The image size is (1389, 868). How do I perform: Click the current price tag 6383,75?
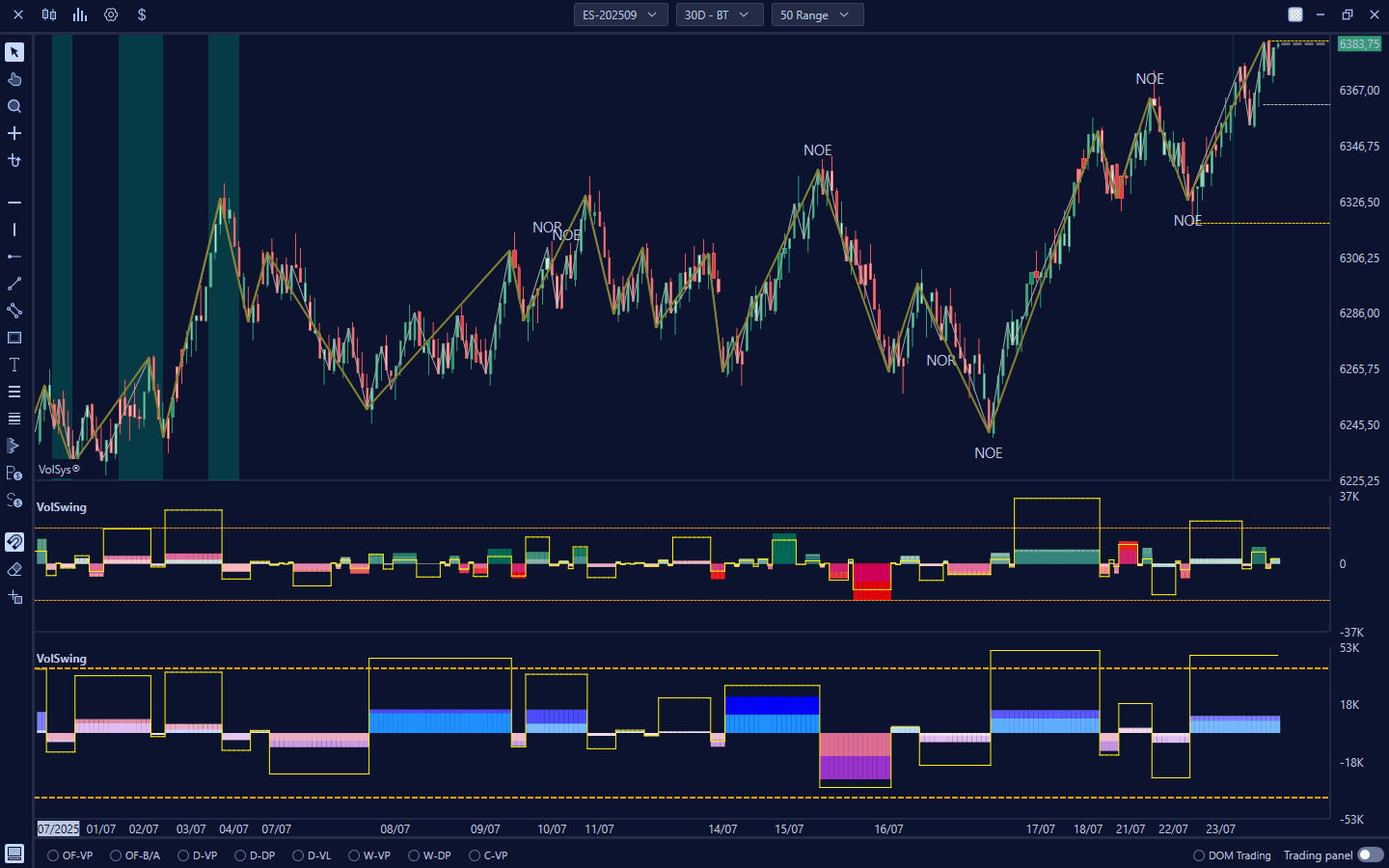pyautogui.click(x=1358, y=43)
